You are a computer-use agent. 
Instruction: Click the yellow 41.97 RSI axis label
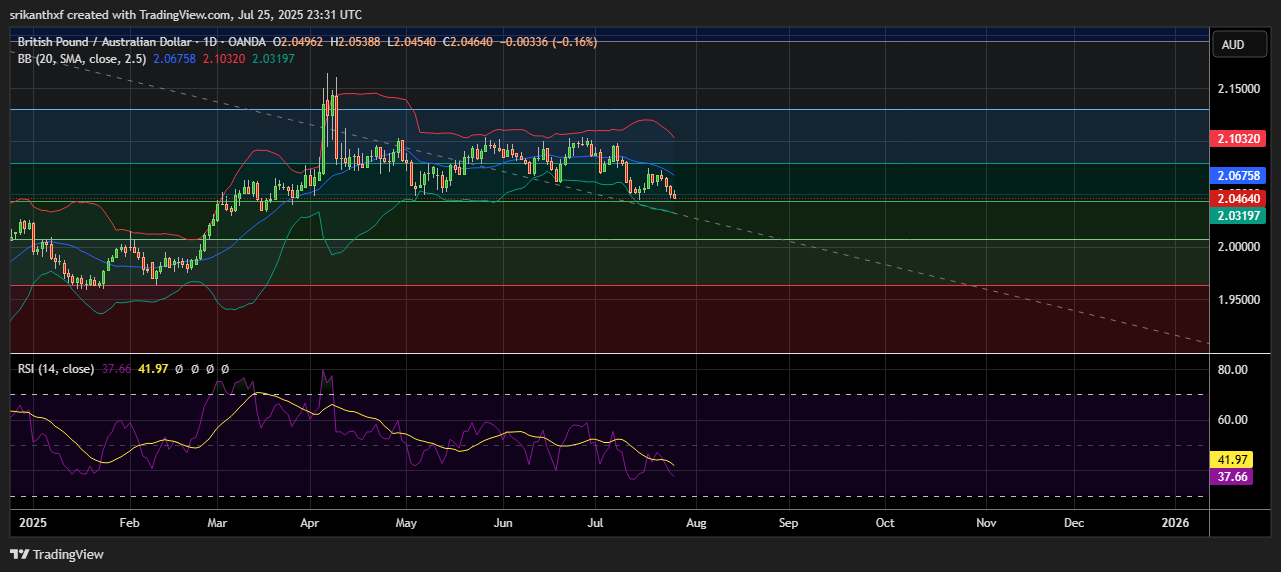[1232, 460]
